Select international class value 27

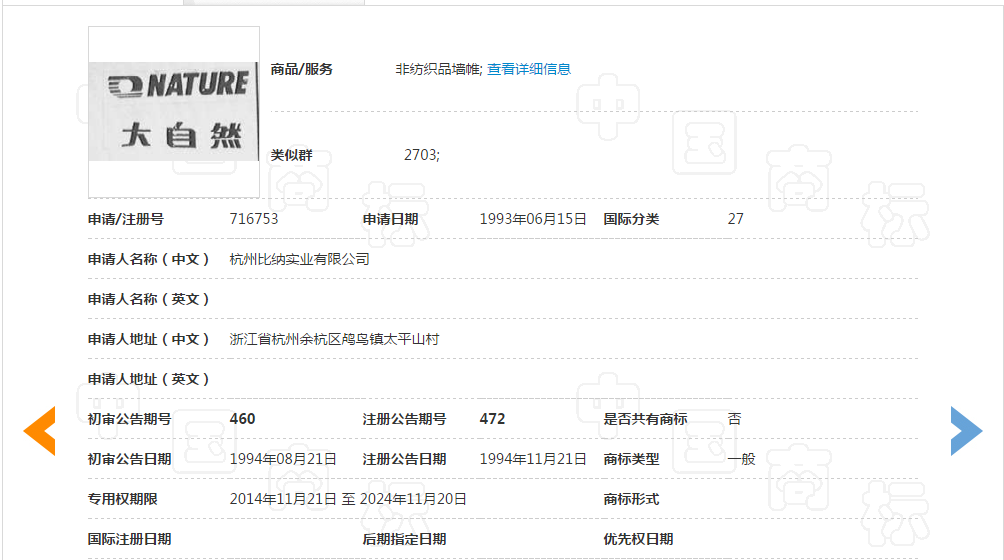click(736, 219)
